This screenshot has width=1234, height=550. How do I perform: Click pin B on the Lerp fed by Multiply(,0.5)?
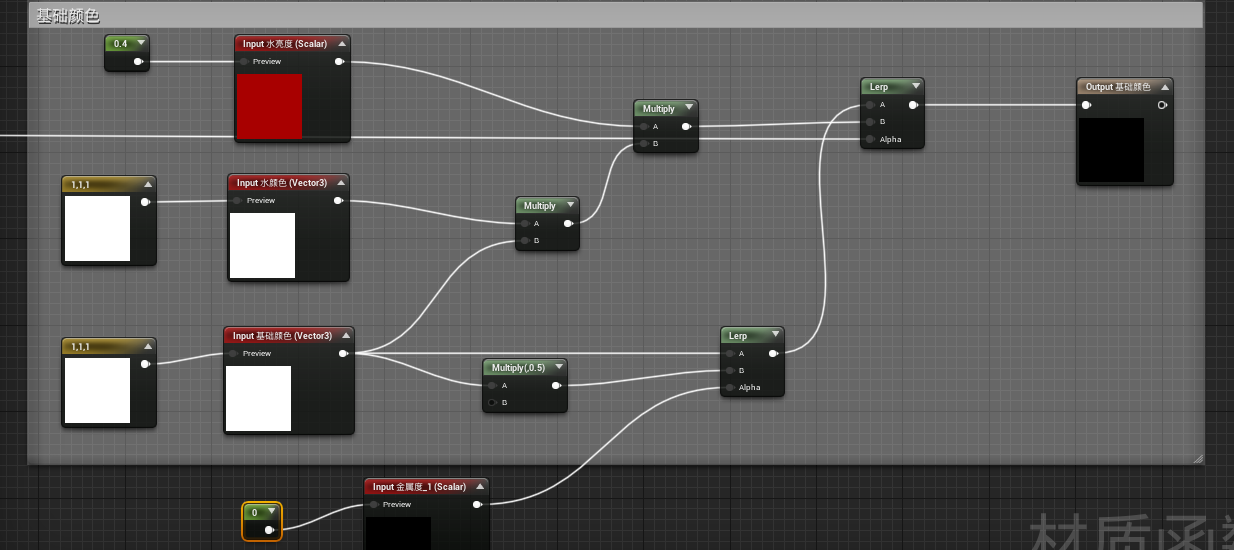pos(730,371)
